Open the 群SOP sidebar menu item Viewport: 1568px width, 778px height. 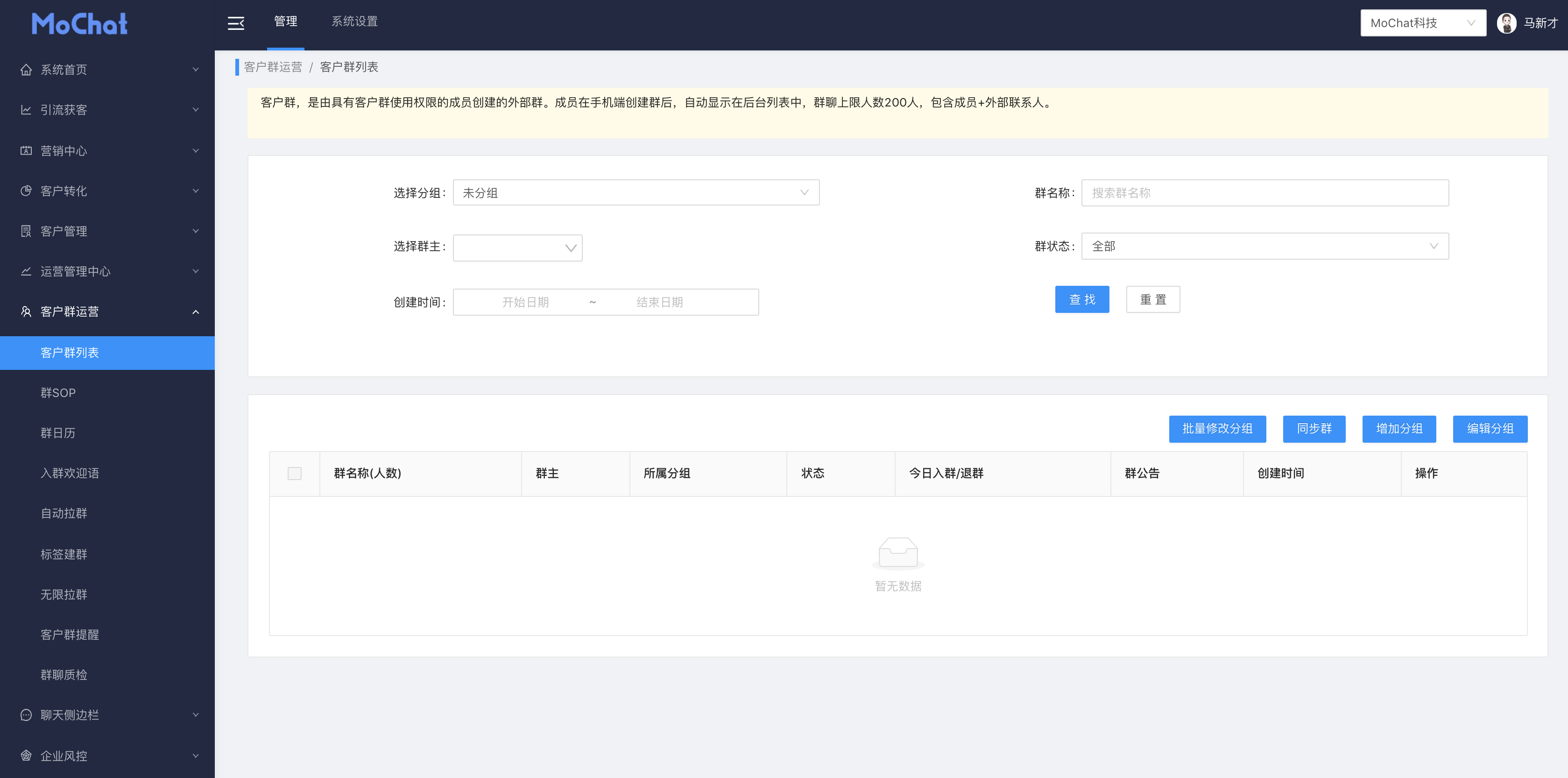point(58,393)
